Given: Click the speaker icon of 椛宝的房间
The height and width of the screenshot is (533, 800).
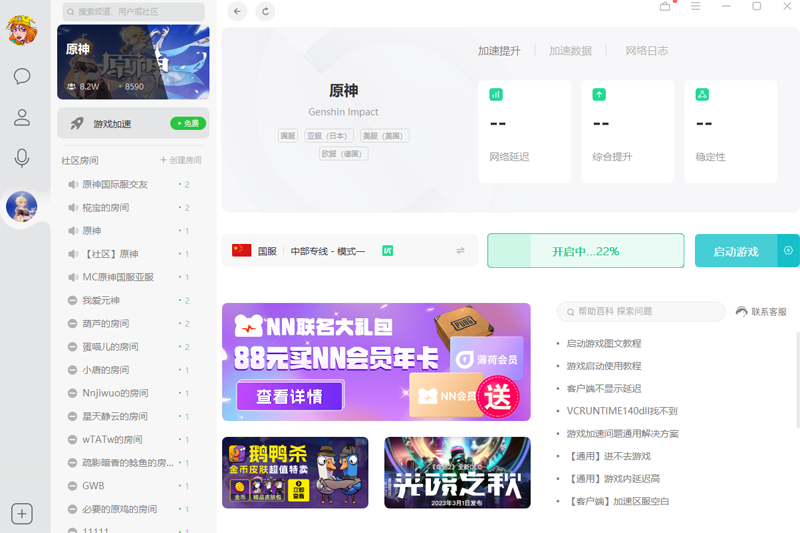Looking at the screenshot, I should [73, 208].
